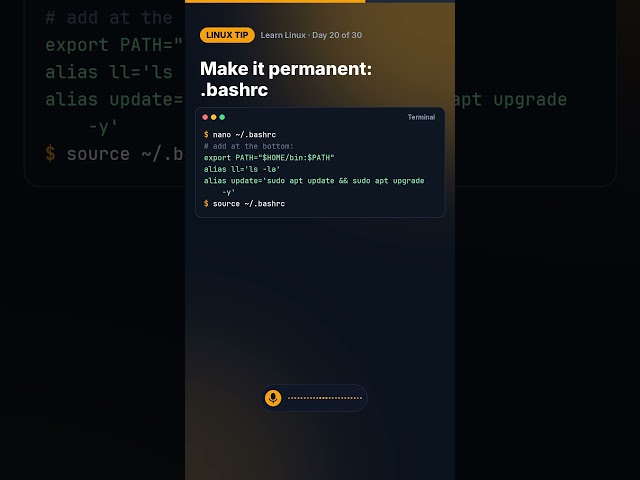
Task: Click the green dot in terminal window
Action: [x=222, y=117]
